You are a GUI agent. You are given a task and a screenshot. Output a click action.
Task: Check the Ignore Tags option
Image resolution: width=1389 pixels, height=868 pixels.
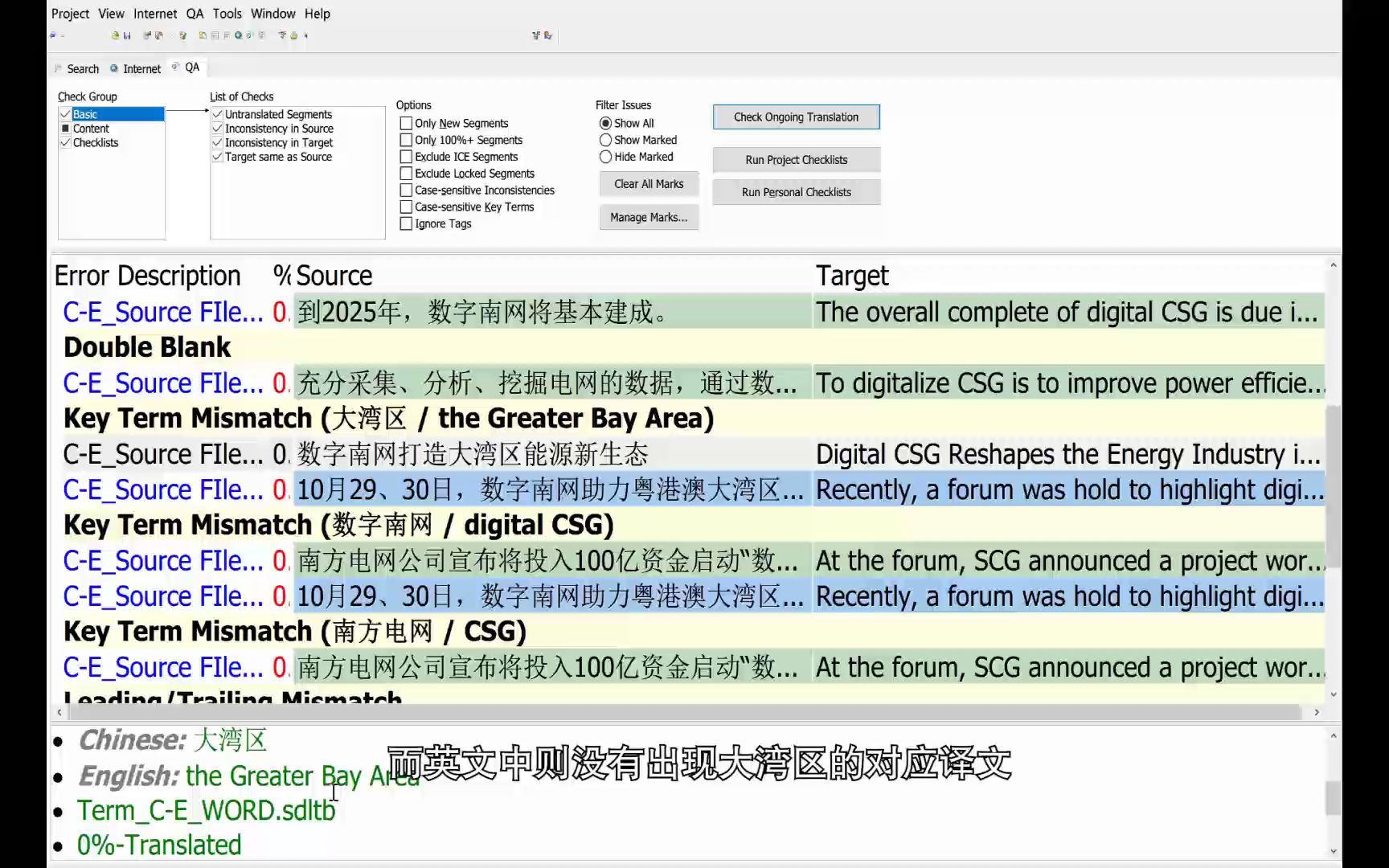pyautogui.click(x=406, y=223)
